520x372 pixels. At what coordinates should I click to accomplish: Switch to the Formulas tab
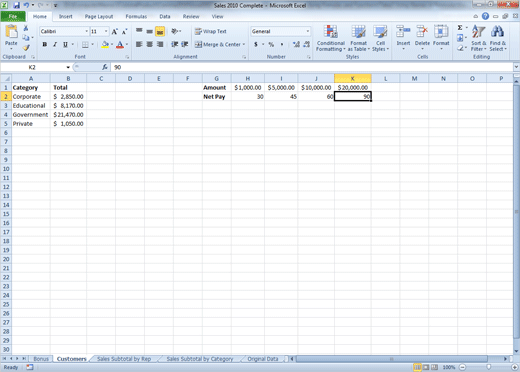point(136,16)
